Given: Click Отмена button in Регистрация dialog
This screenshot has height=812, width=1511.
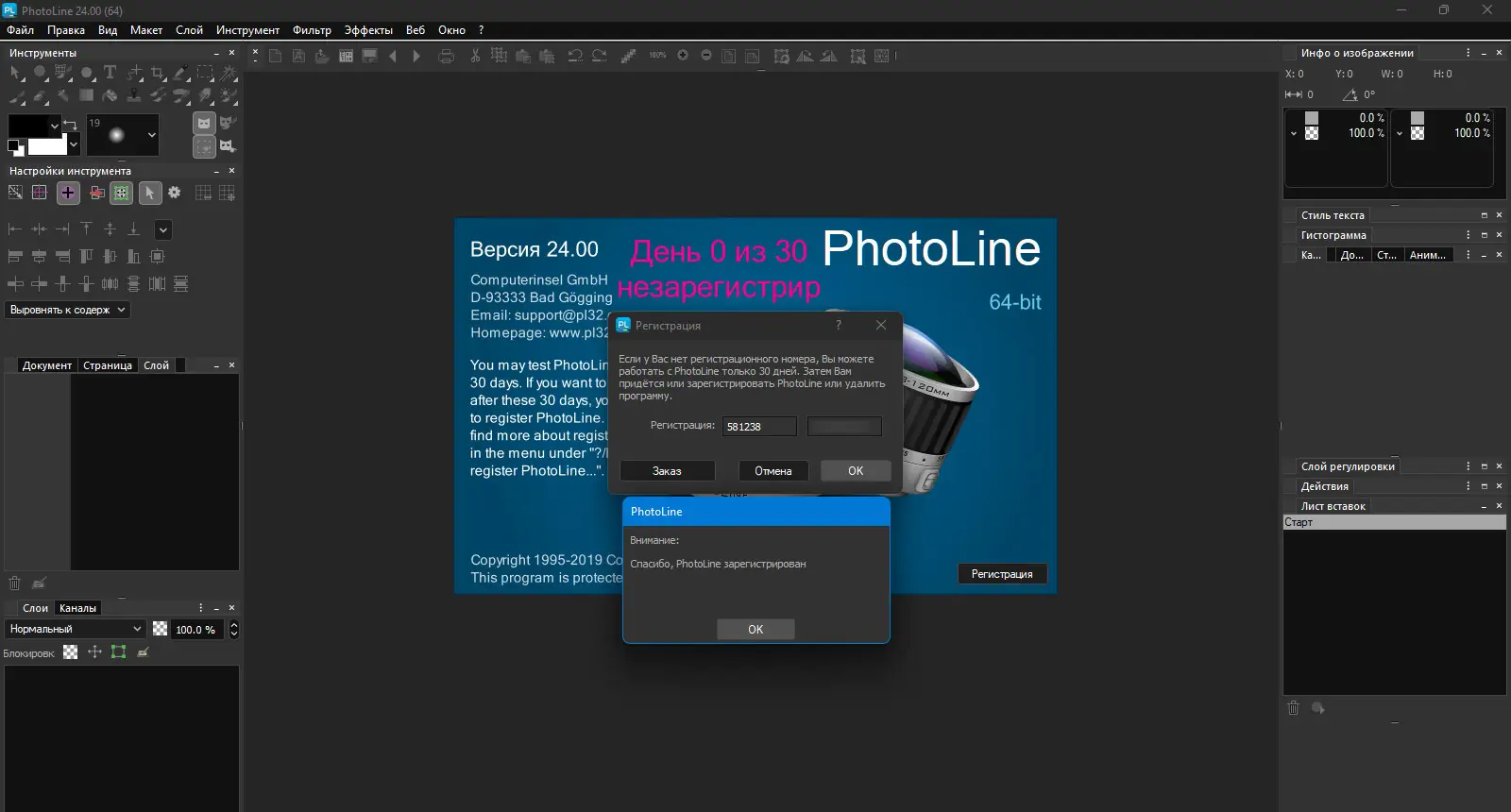Looking at the screenshot, I should pos(772,470).
